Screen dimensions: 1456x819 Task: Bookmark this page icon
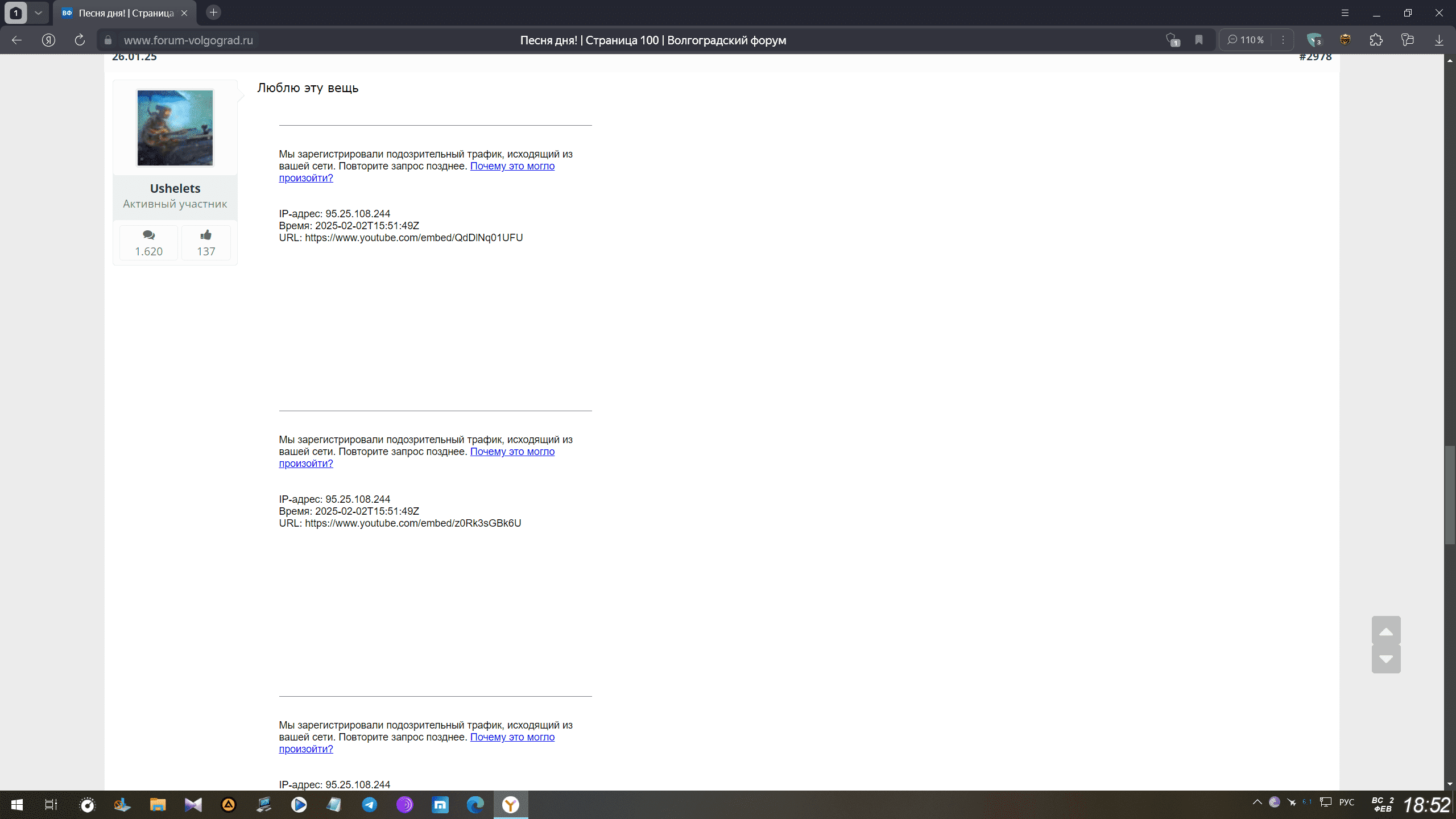click(1199, 40)
